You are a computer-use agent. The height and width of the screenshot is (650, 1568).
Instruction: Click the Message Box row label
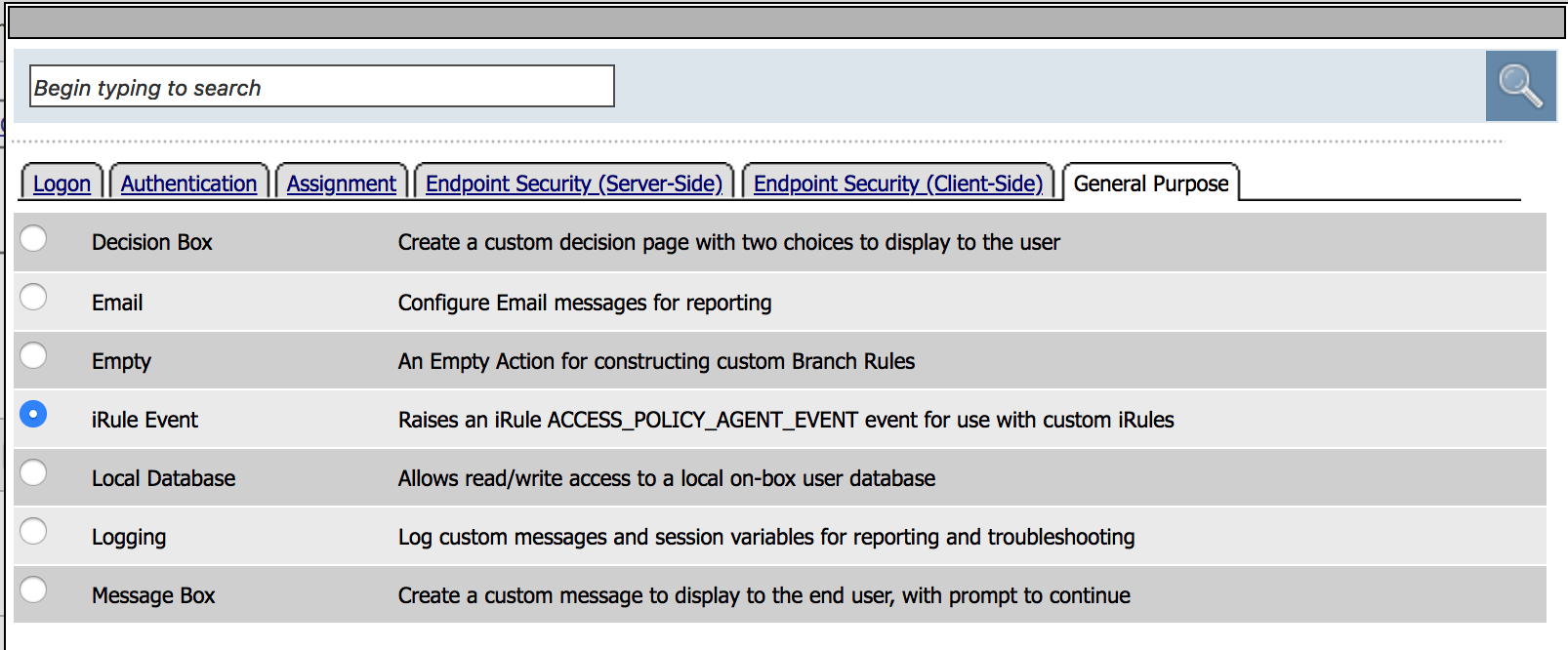pos(153,595)
